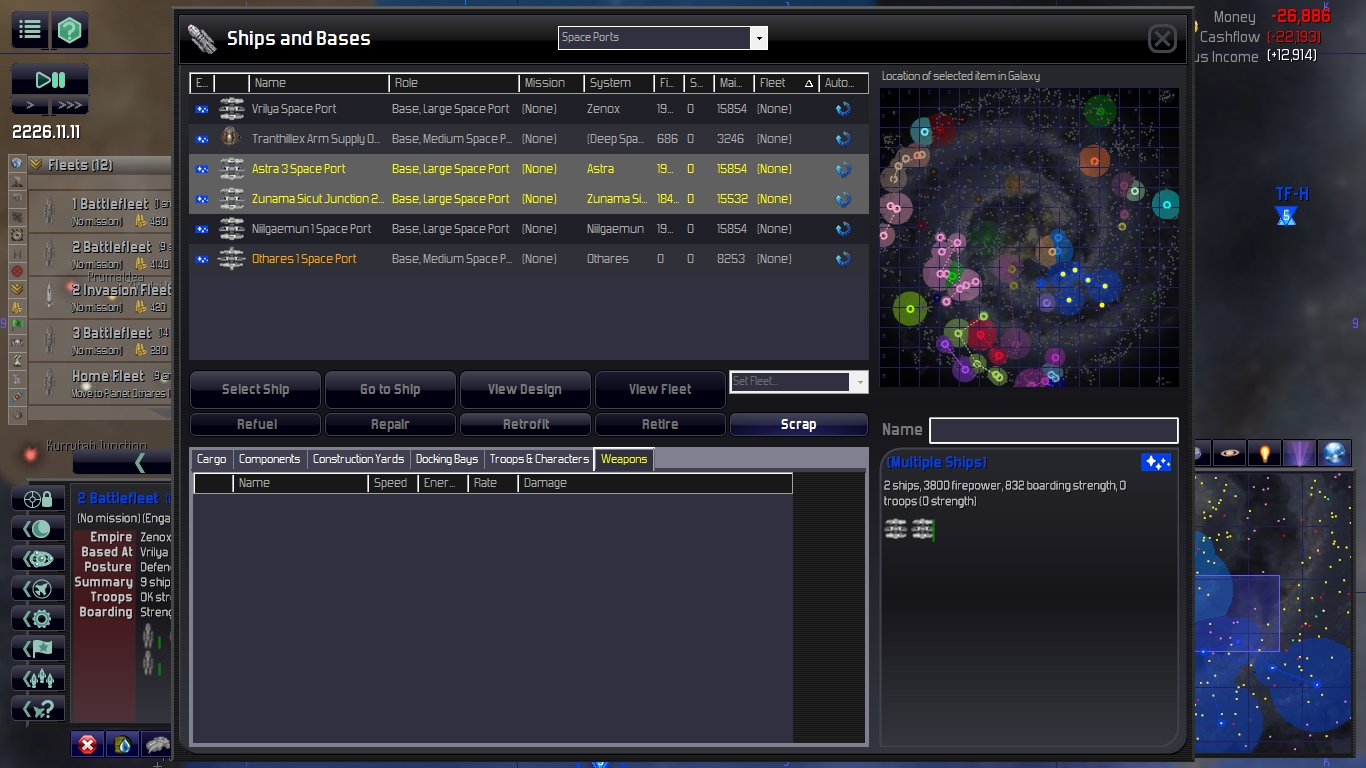Open the gear construction panel button

pyautogui.click(x=38, y=619)
